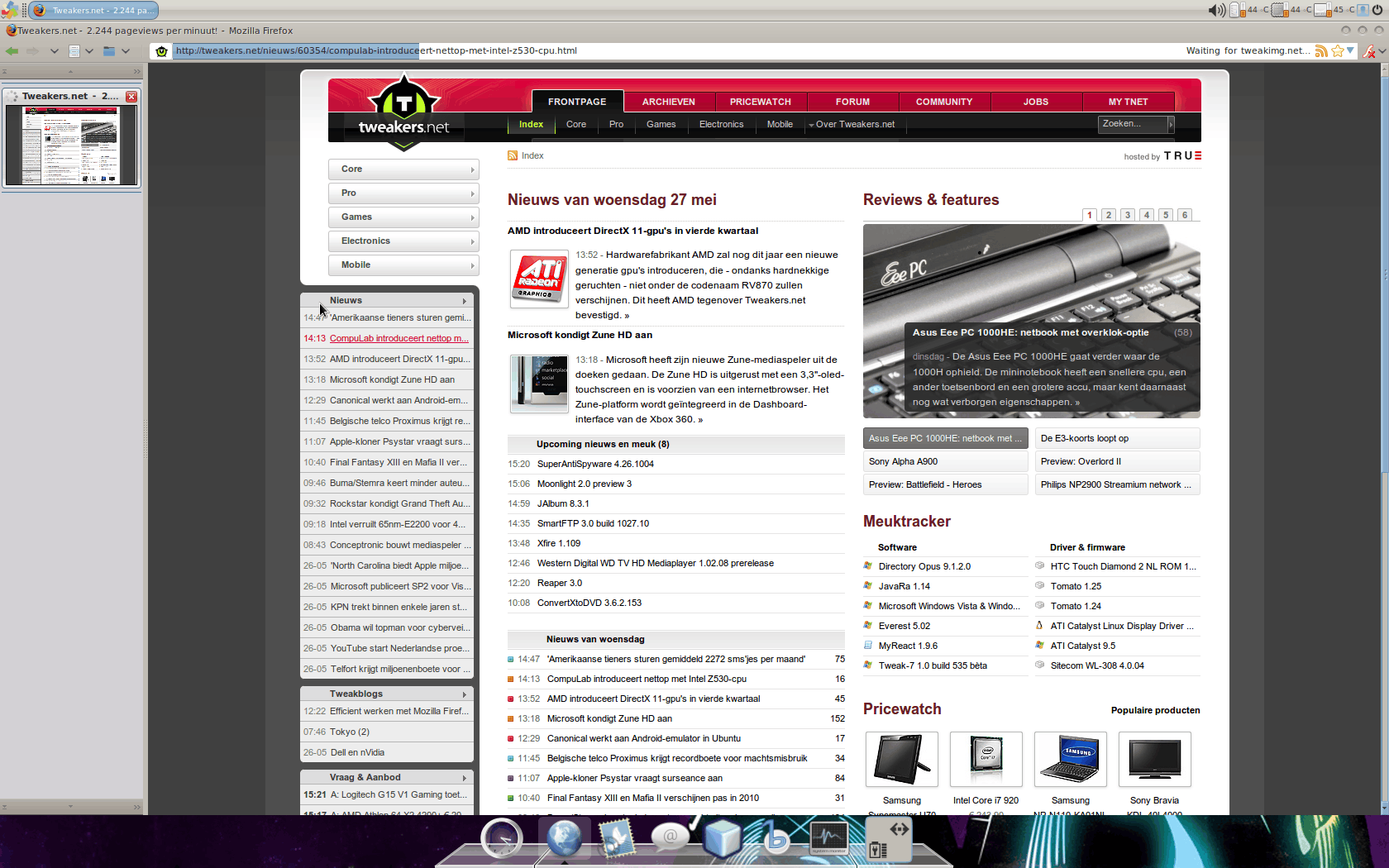The height and width of the screenshot is (868, 1389).
Task: Expand the Vraag & Aanbod panel header
Action: coord(387,777)
